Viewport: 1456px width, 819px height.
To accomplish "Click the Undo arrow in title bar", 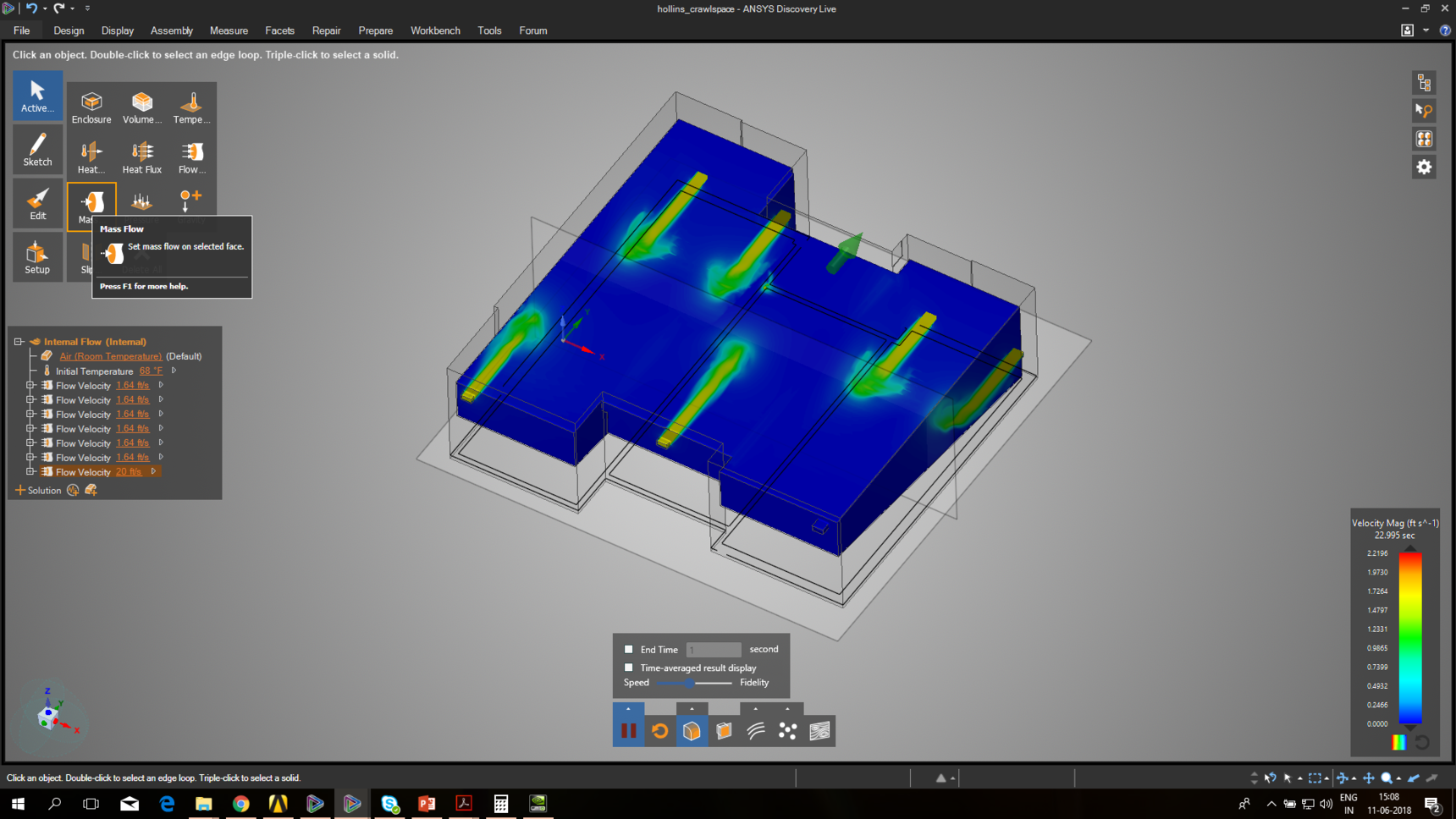I will [31, 8].
